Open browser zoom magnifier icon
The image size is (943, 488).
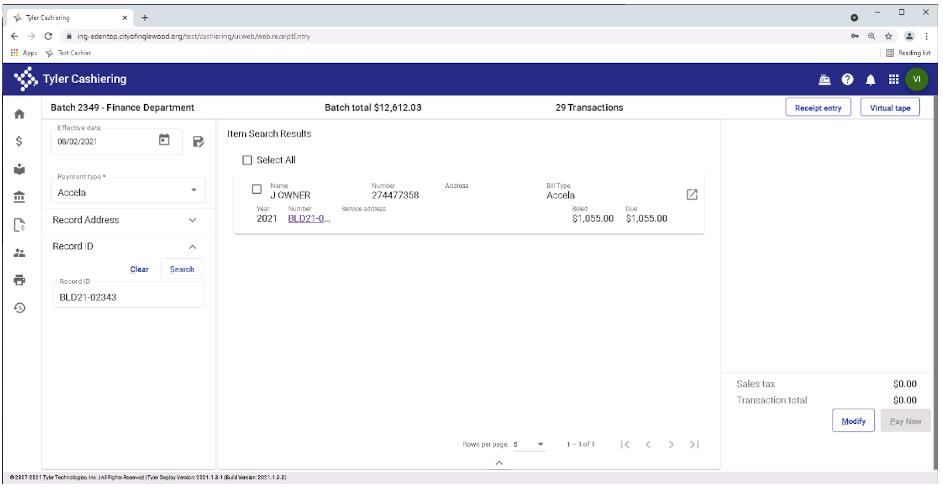click(x=871, y=36)
